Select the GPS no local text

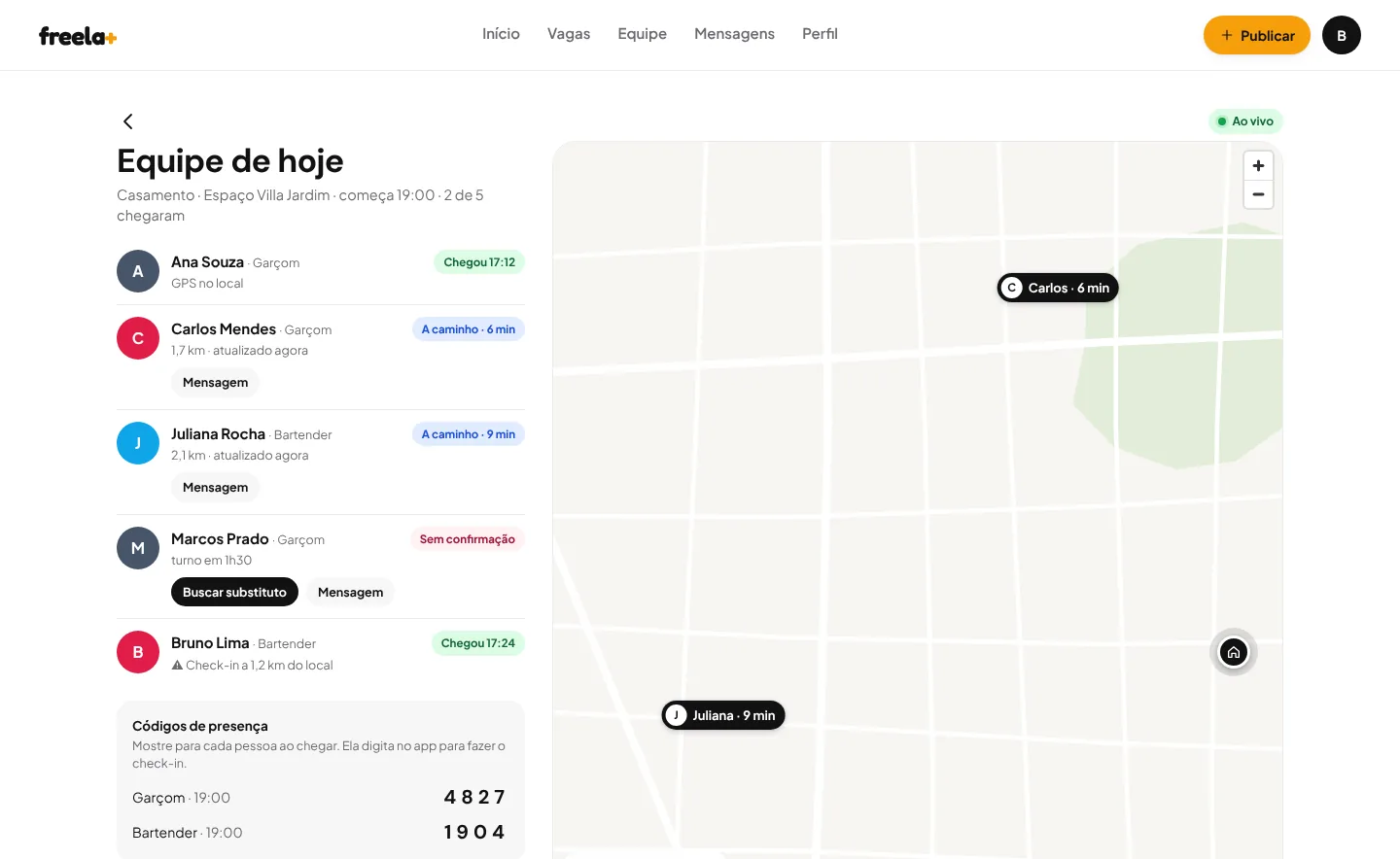coord(207,284)
